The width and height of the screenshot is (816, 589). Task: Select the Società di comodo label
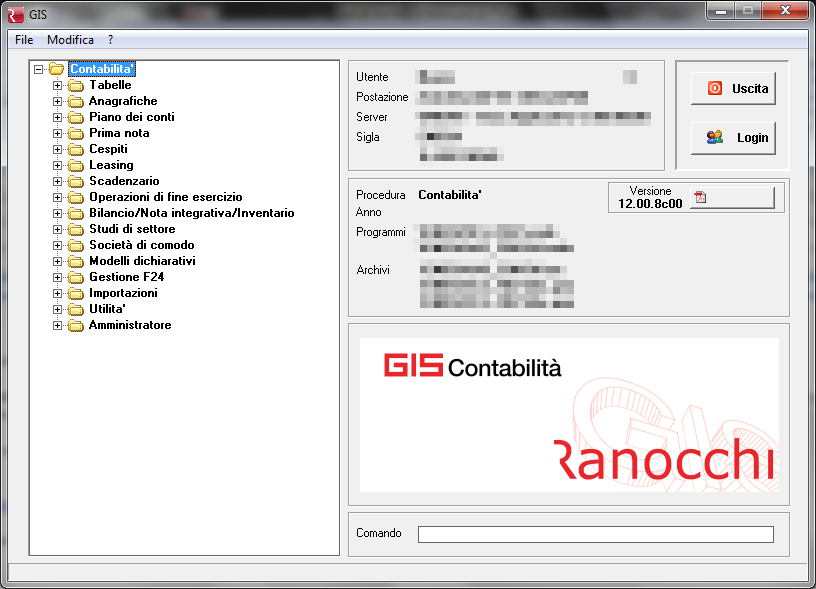[142, 245]
